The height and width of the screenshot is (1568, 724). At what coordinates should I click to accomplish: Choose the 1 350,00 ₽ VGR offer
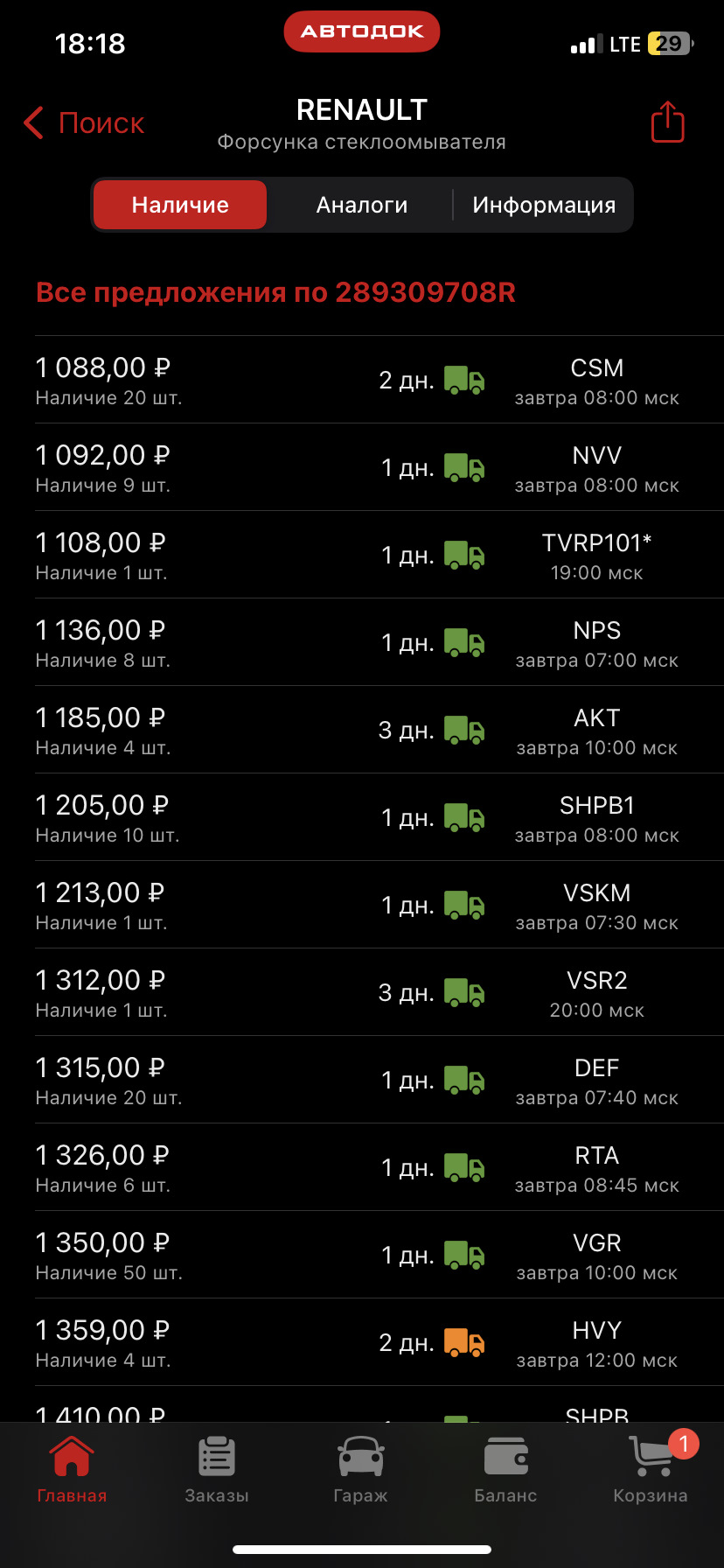[x=379, y=1255]
